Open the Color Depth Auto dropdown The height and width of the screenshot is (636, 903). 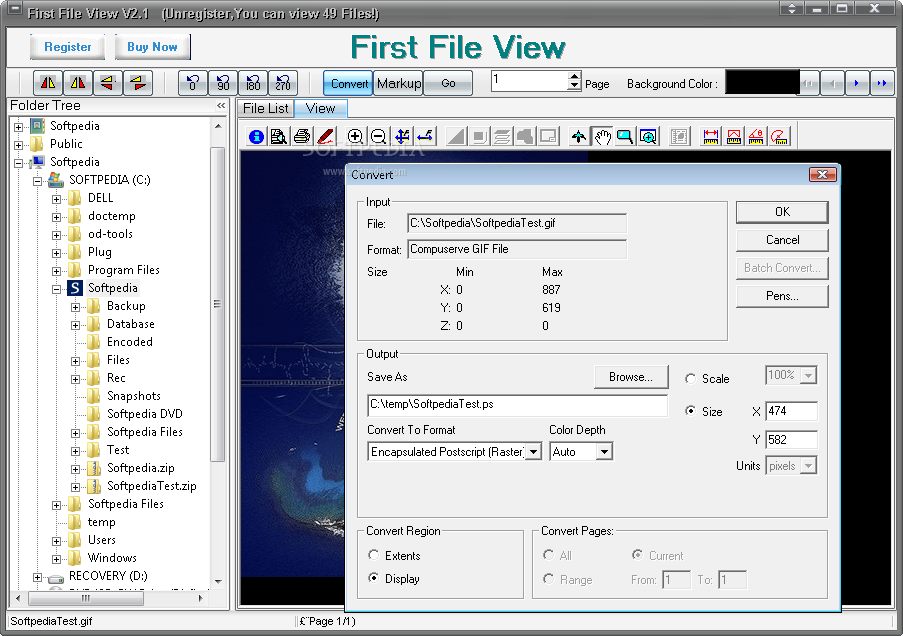click(x=604, y=452)
